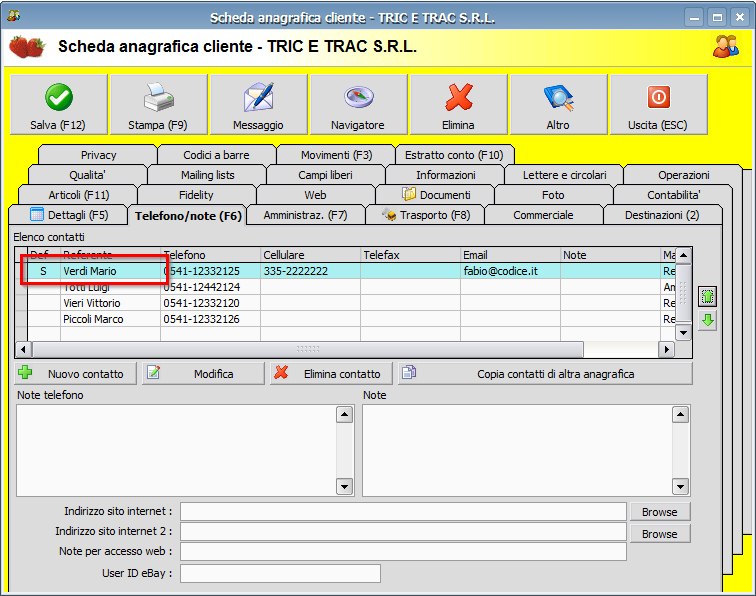Open the Mailing lists tab
The height and width of the screenshot is (596, 756).
coord(208,175)
